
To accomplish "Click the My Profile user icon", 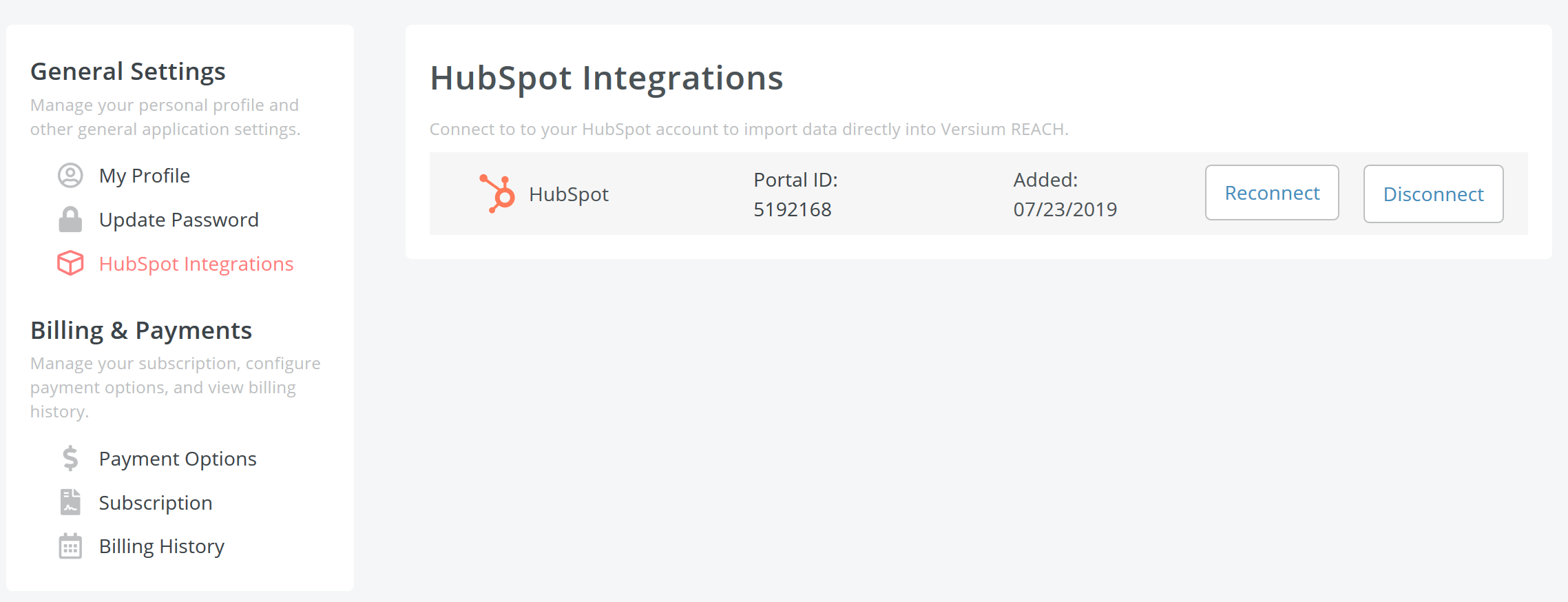I will click(x=70, y=176).
